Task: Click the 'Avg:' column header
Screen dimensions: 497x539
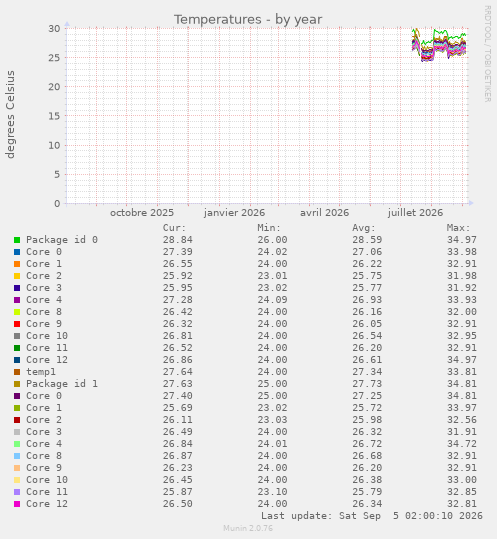Action: [364, 228]
